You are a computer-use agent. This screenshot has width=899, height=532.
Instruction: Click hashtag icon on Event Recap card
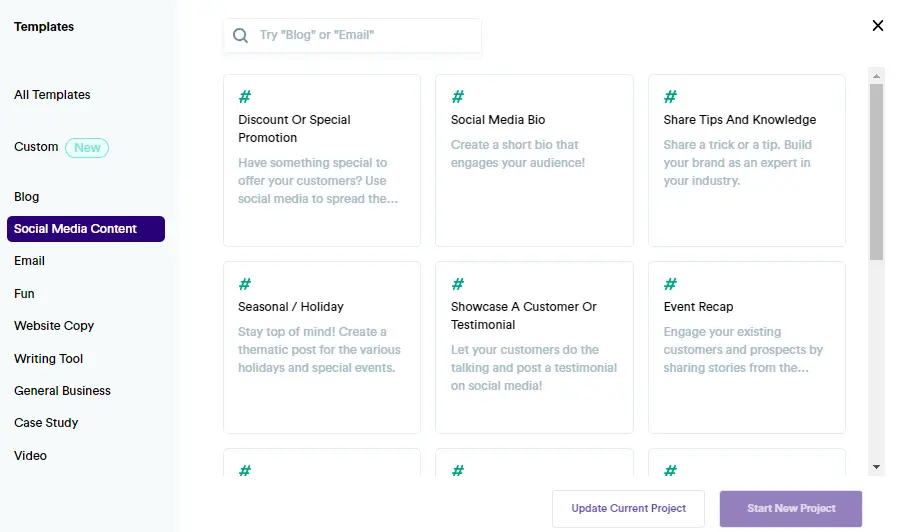click(670, 284)
